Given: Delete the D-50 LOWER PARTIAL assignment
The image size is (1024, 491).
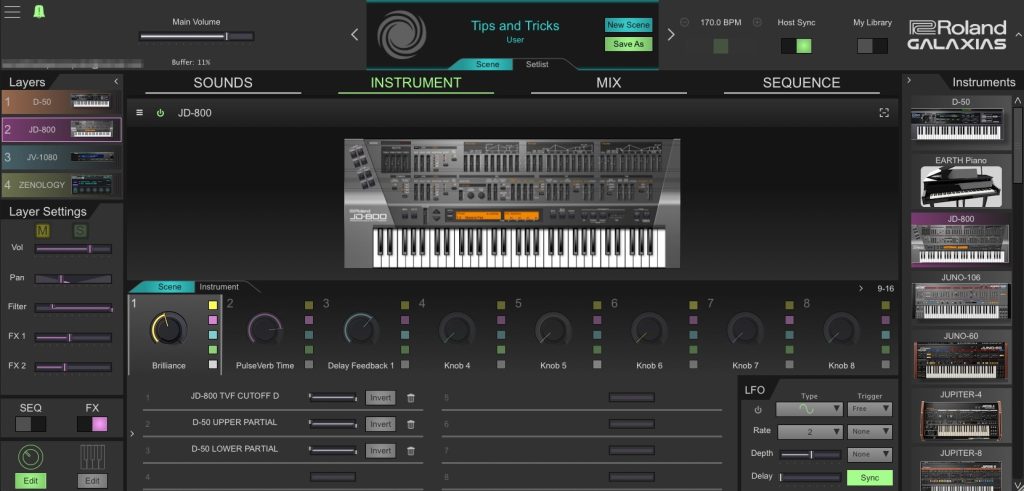Looking at the screenshot, I should tap(411, 451).
